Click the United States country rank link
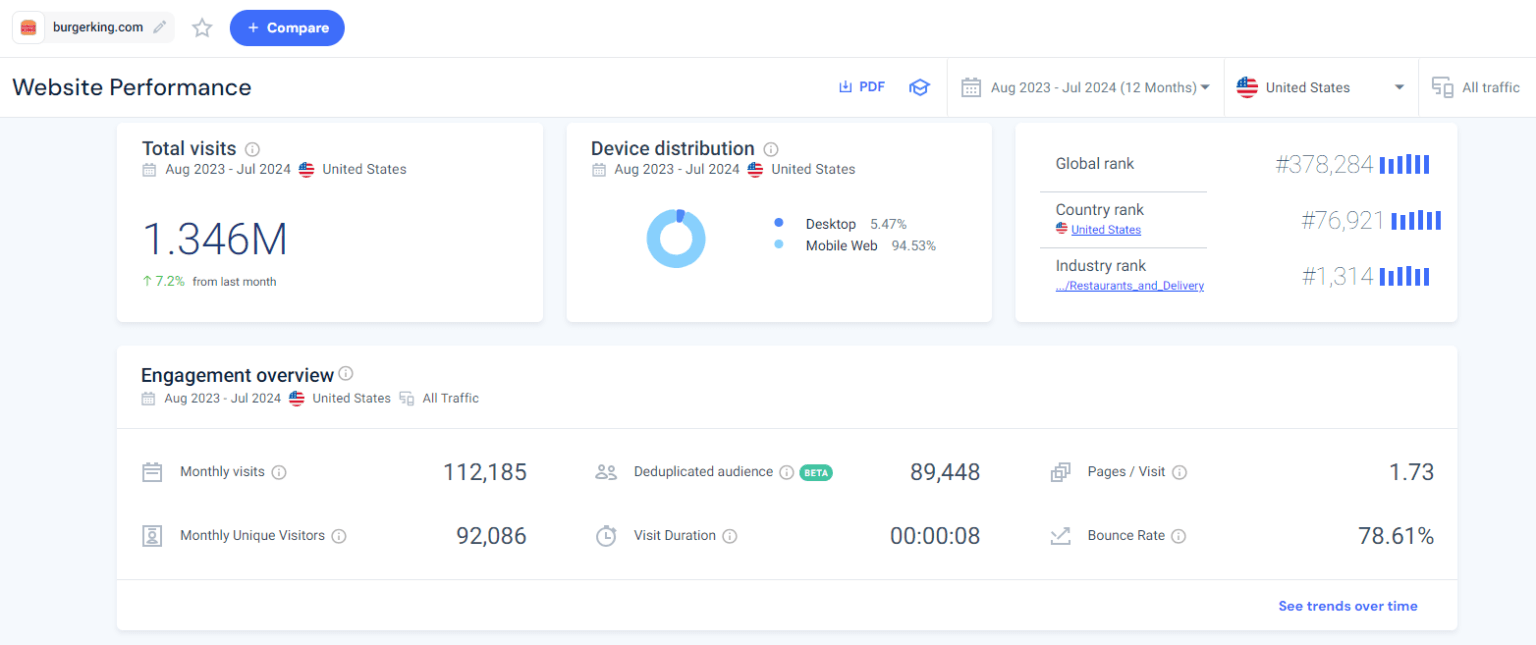The height and width of the screenshot is (645, 1536). coord(1104,229)
